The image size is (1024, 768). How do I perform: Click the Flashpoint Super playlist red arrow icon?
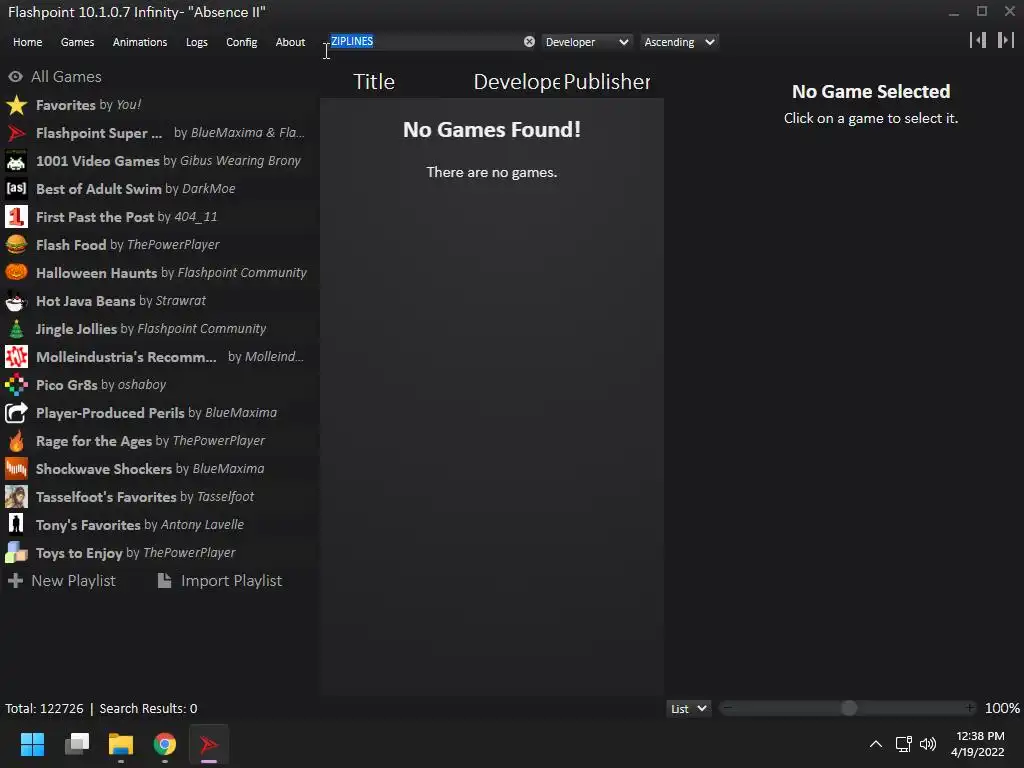point(16,133)
